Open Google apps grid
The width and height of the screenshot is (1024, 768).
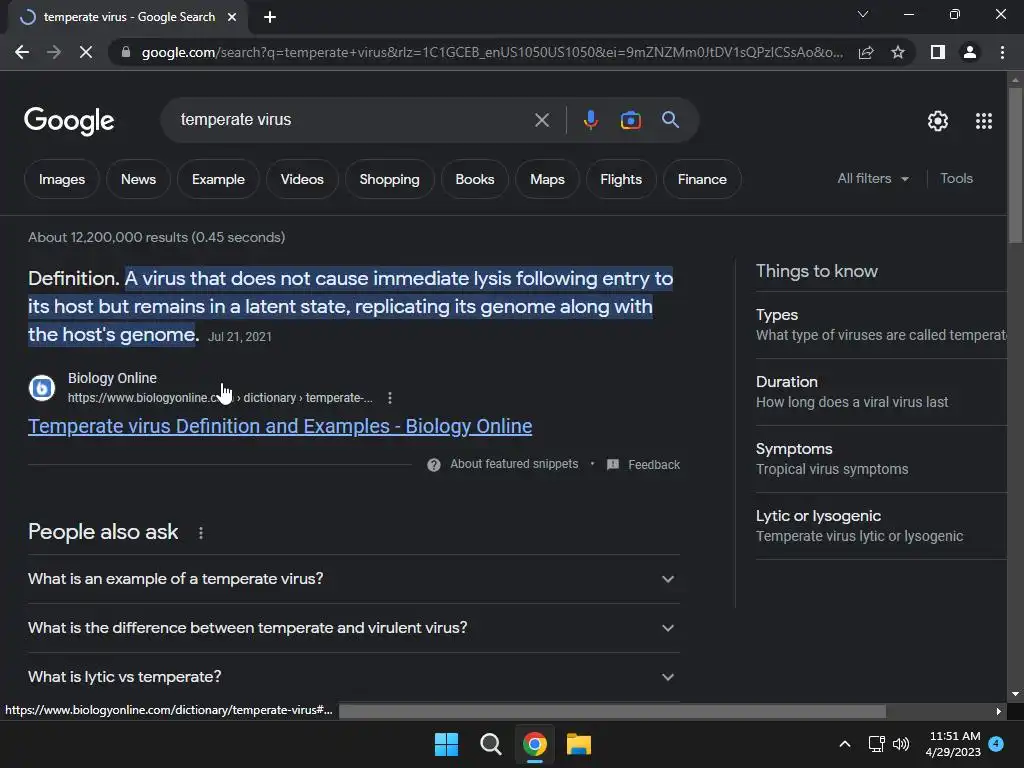pyautogui.click(x=984, y=121)
